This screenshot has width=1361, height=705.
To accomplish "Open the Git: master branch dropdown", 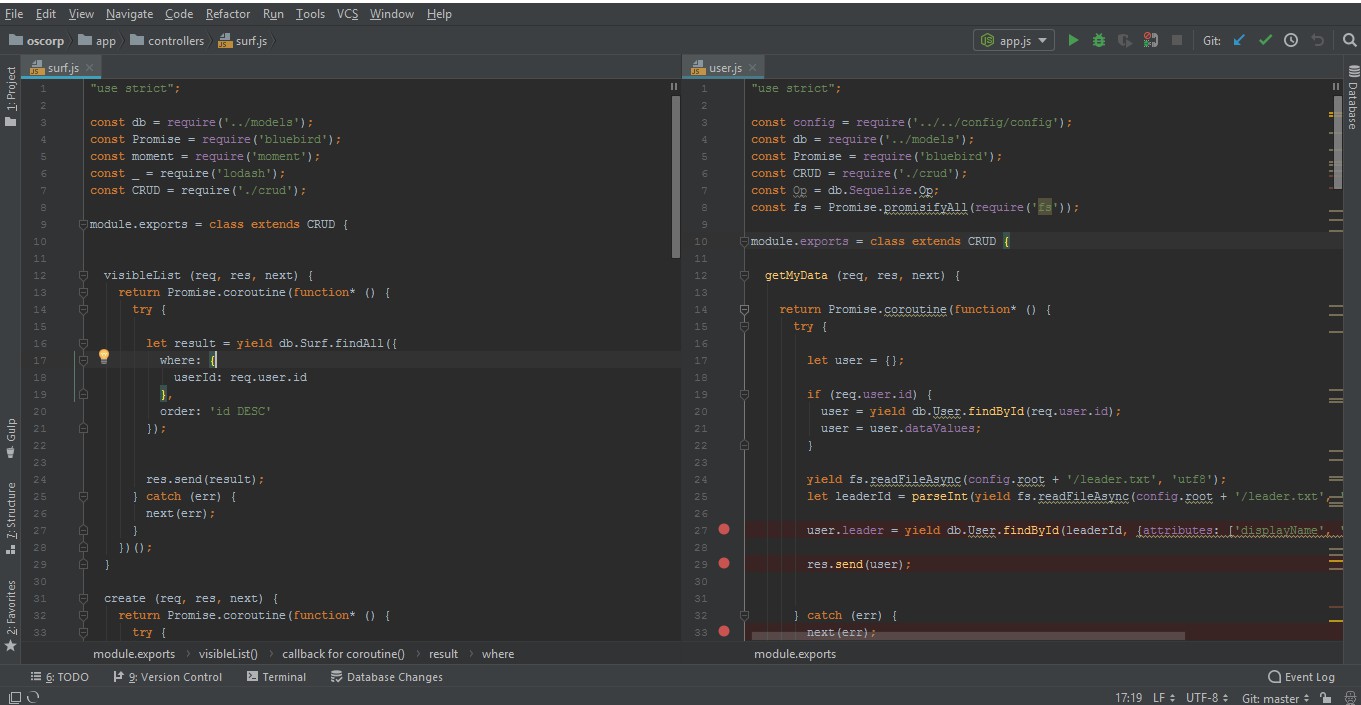I will coord(1275,698).
